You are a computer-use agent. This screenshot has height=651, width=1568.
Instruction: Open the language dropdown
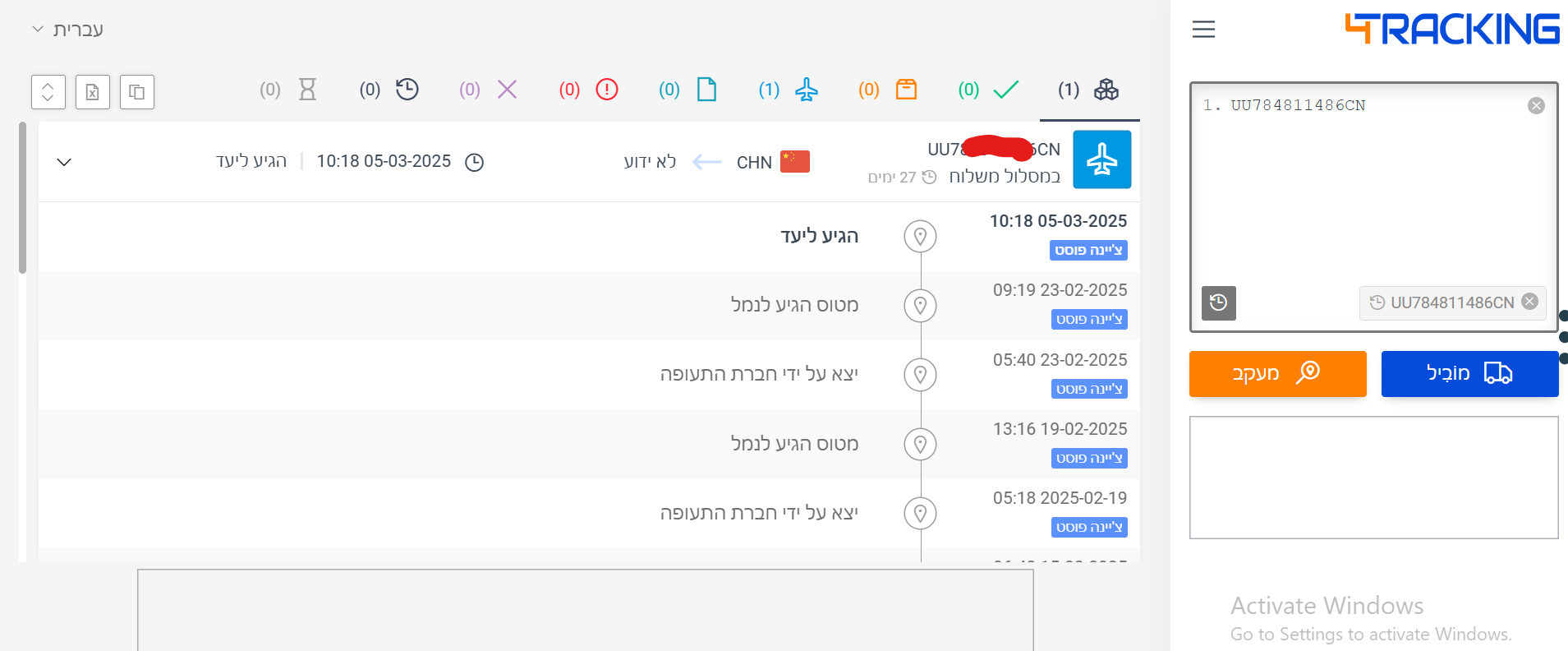[x=67, y=30]
